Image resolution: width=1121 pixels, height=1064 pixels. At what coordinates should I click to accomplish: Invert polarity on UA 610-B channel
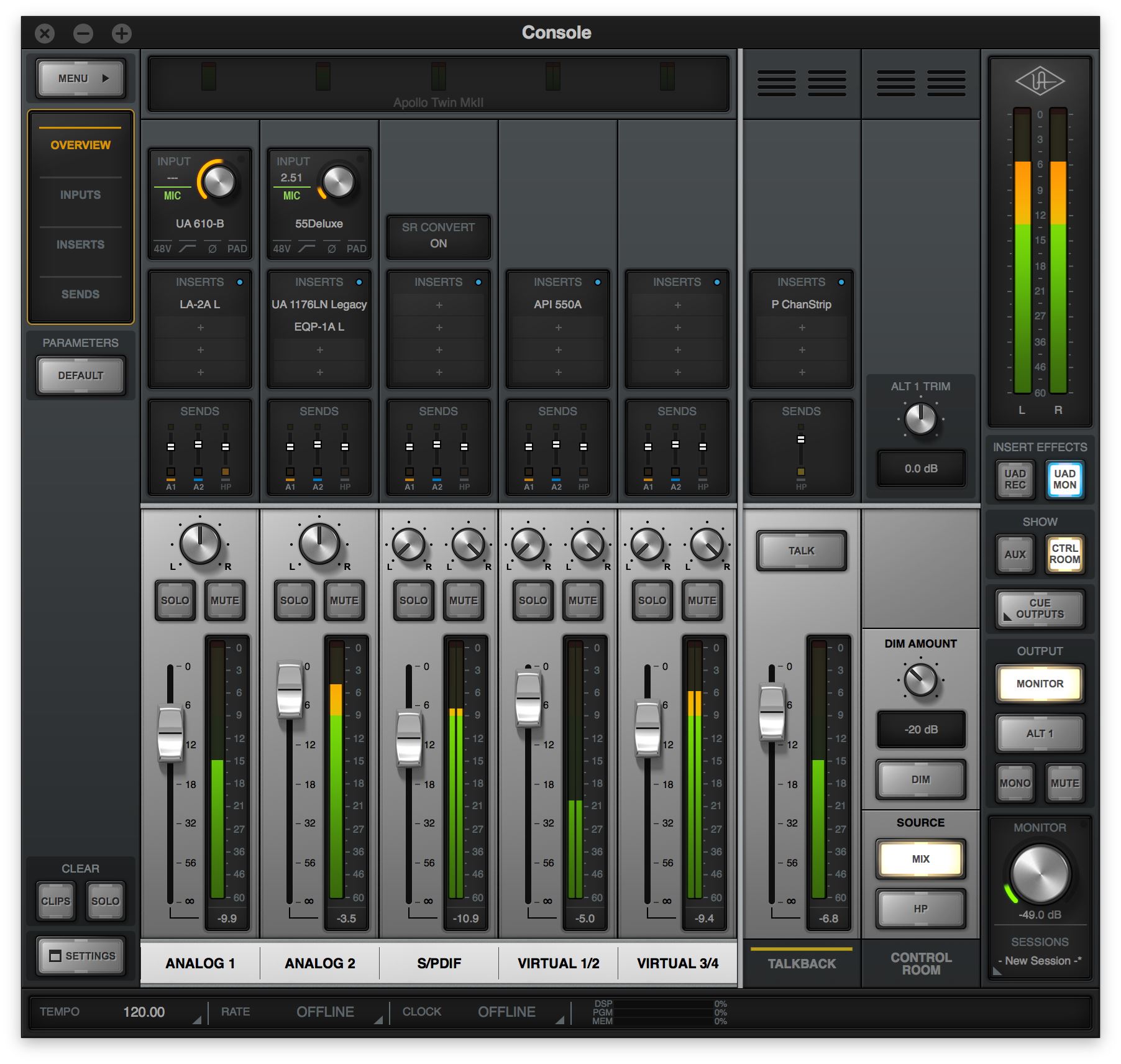(213, 248)
